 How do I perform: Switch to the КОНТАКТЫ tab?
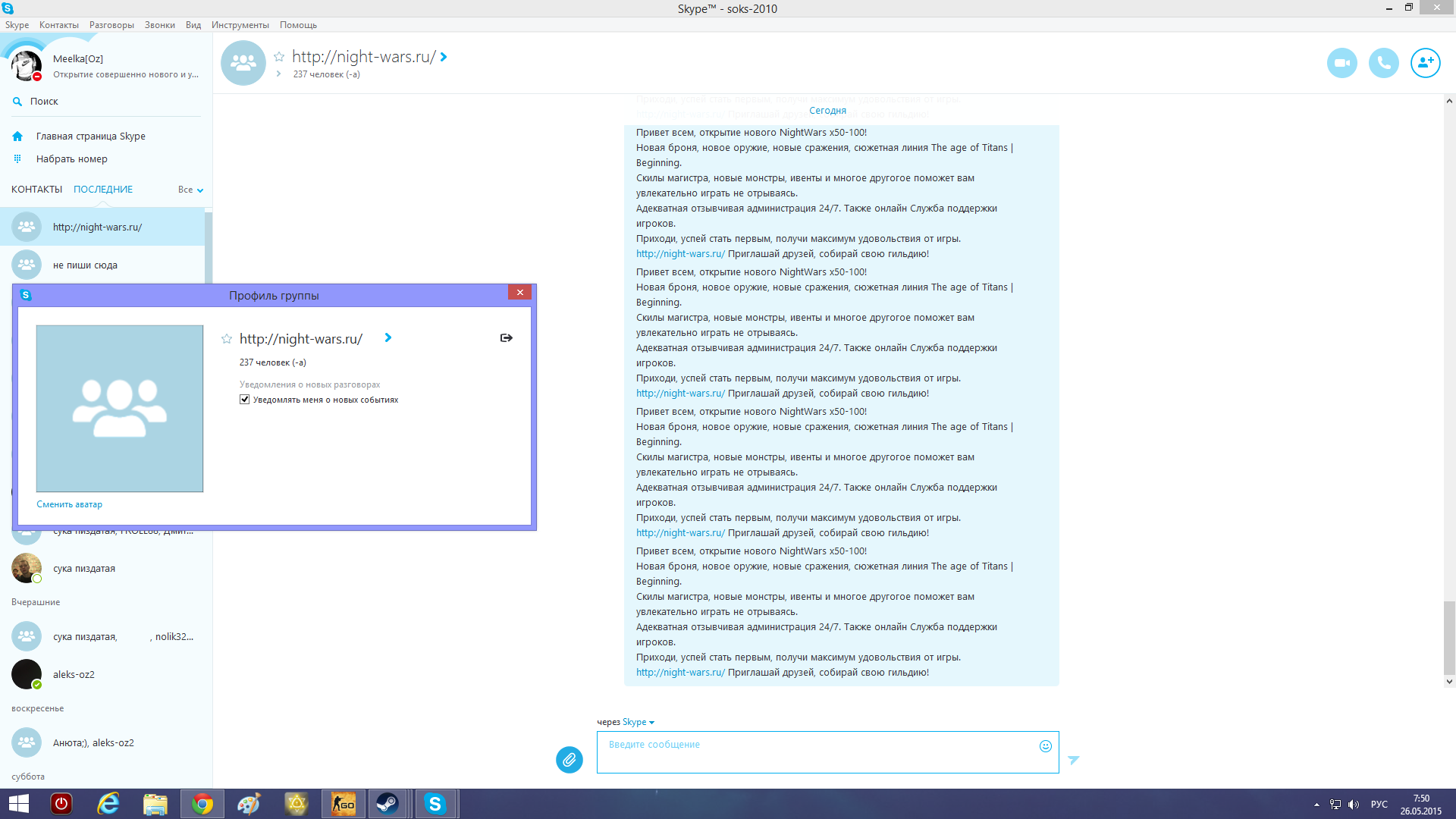click(x=36, y=190)
